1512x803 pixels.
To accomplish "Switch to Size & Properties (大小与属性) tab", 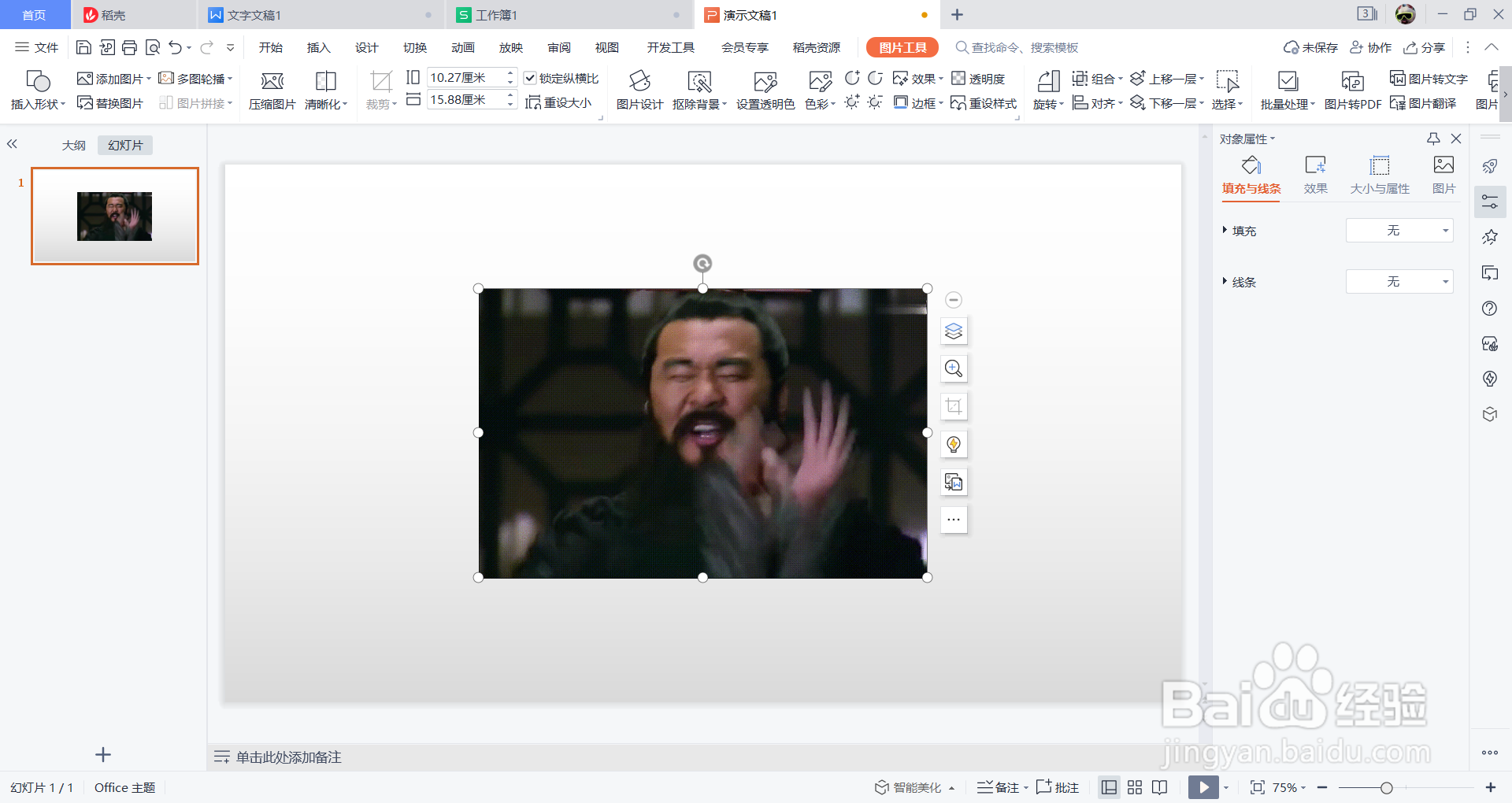I will 1380,175.
